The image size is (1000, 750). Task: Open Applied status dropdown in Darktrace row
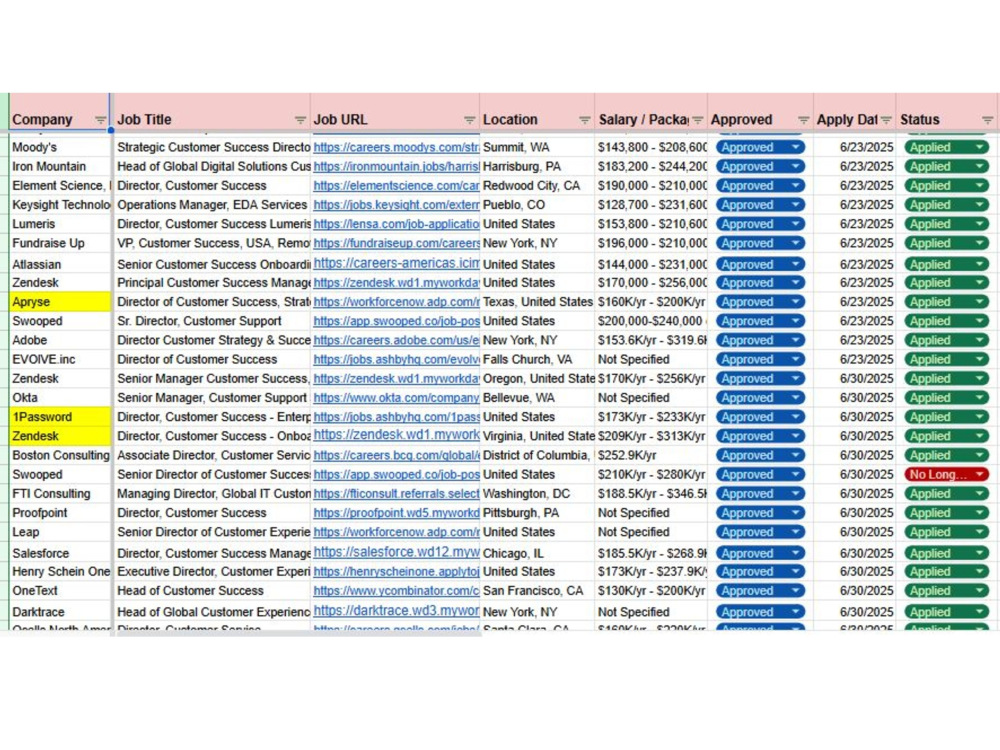pyautogui.click(x=979, y=612)
